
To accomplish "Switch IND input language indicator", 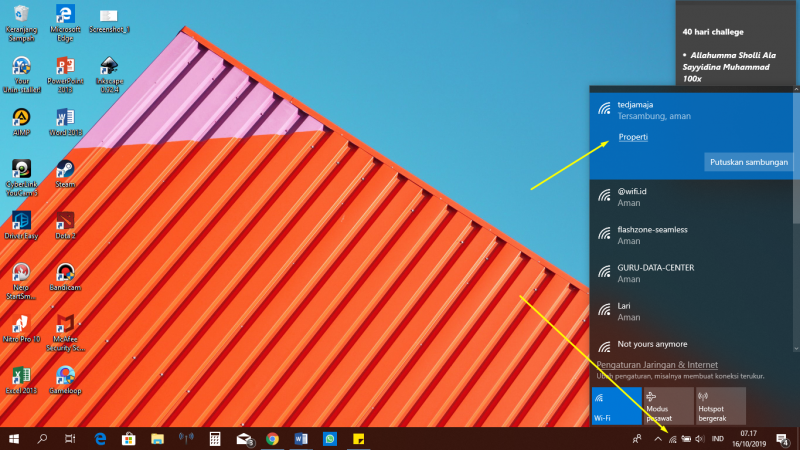I will [718, 439].
